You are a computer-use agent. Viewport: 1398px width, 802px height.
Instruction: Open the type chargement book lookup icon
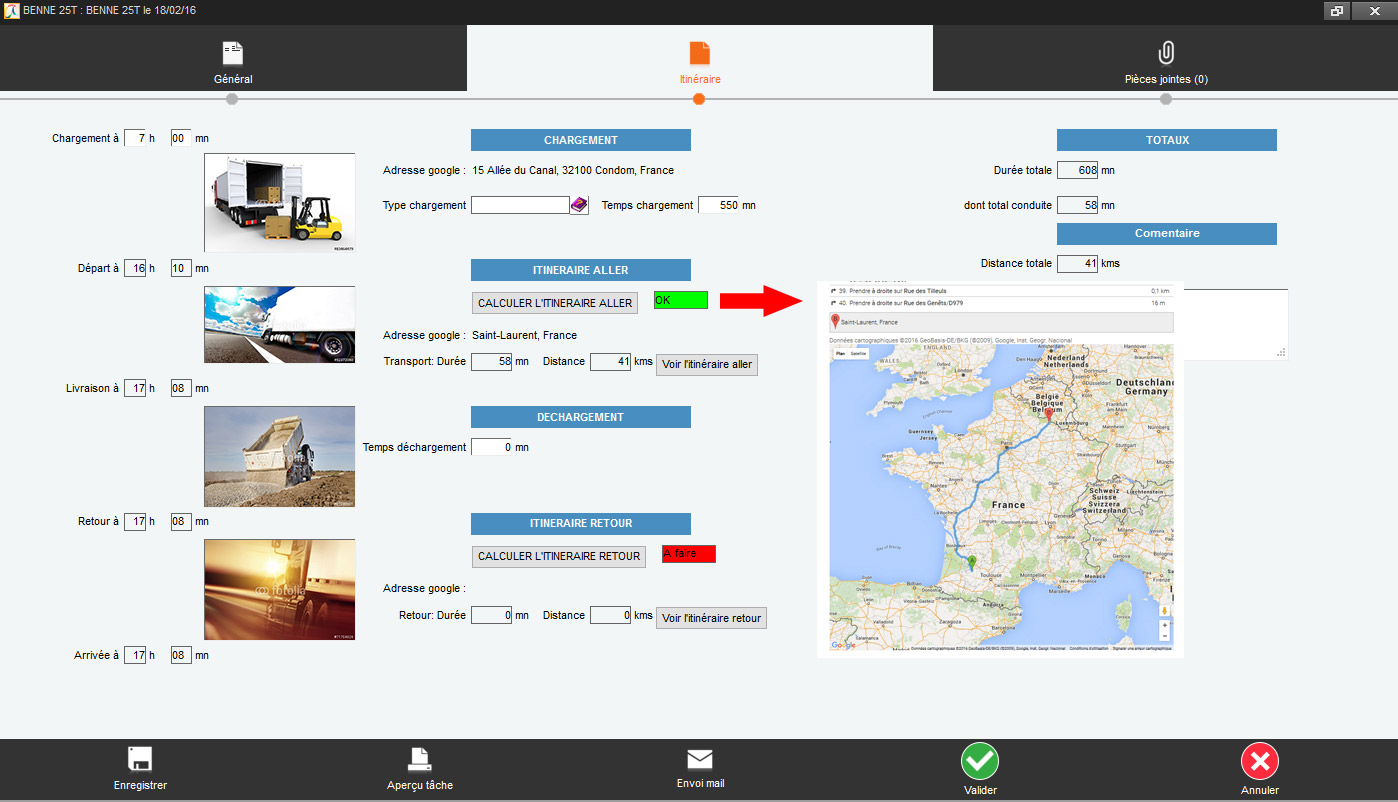coord(579,205)
